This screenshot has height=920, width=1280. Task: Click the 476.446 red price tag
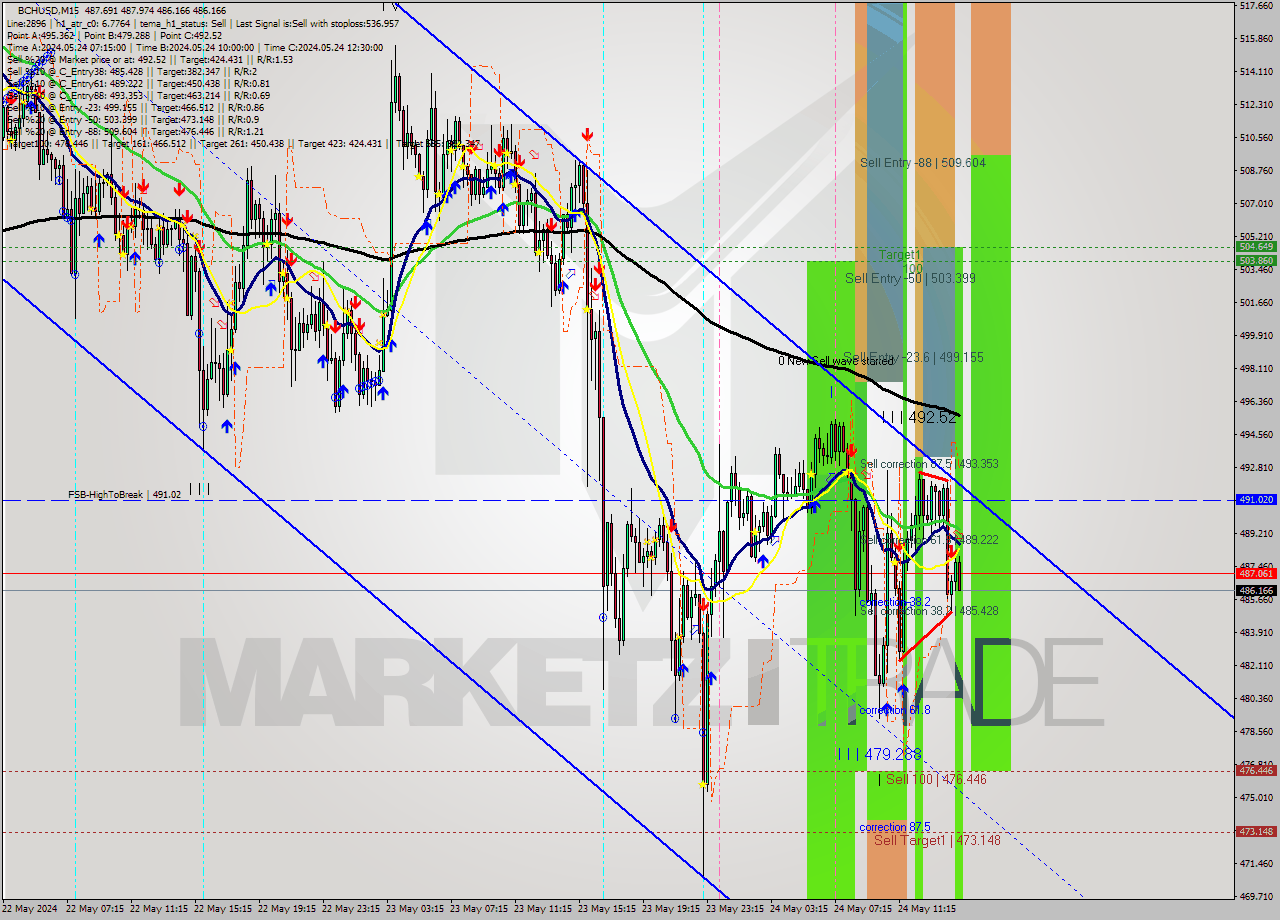(1256, 770)
